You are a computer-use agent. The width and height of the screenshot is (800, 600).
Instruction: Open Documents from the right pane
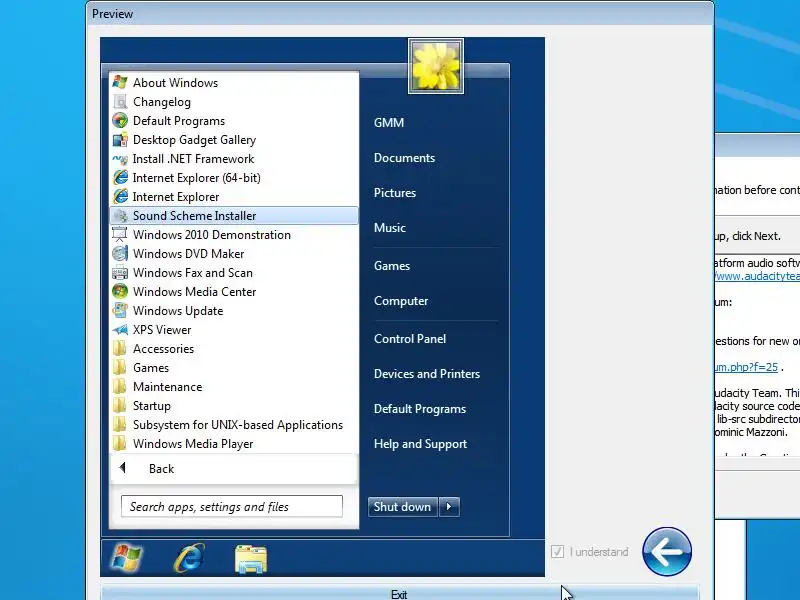pos(404,158)
